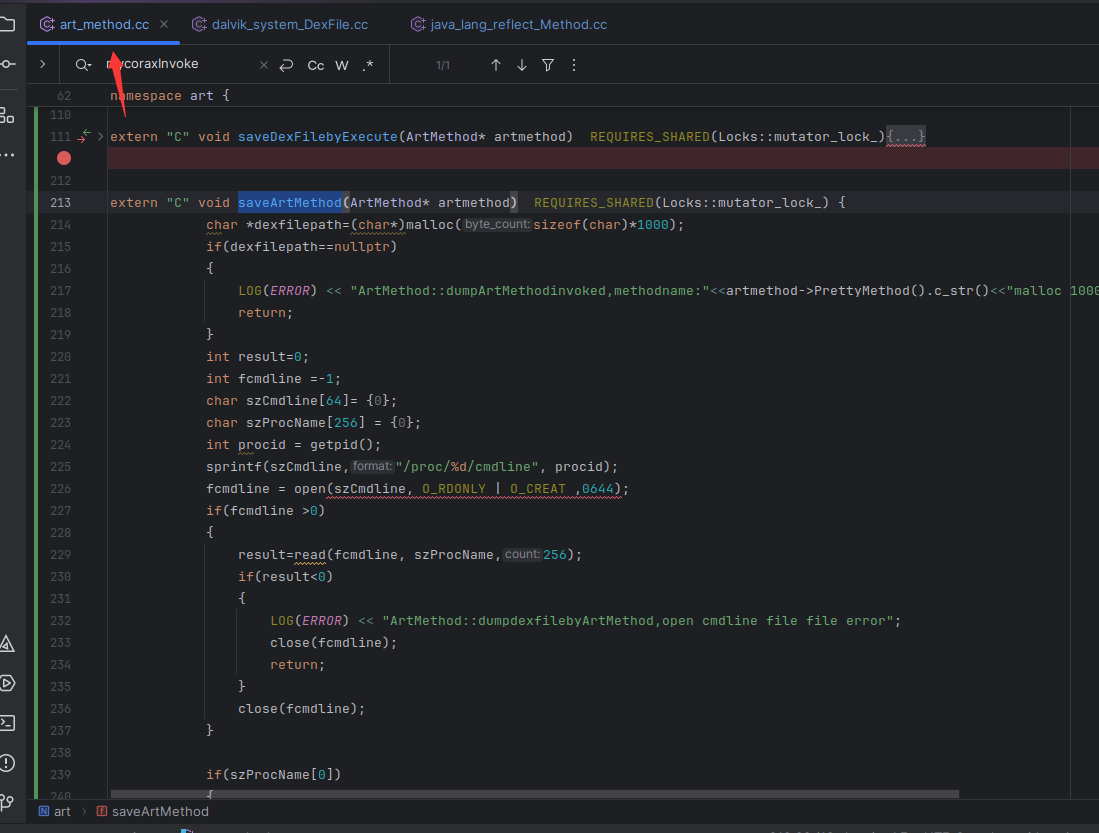The height and width of the screenshot is (833, 1099).
Task: Open the CMake tool window
Action: pyautogui.click(x=7, y=643)
